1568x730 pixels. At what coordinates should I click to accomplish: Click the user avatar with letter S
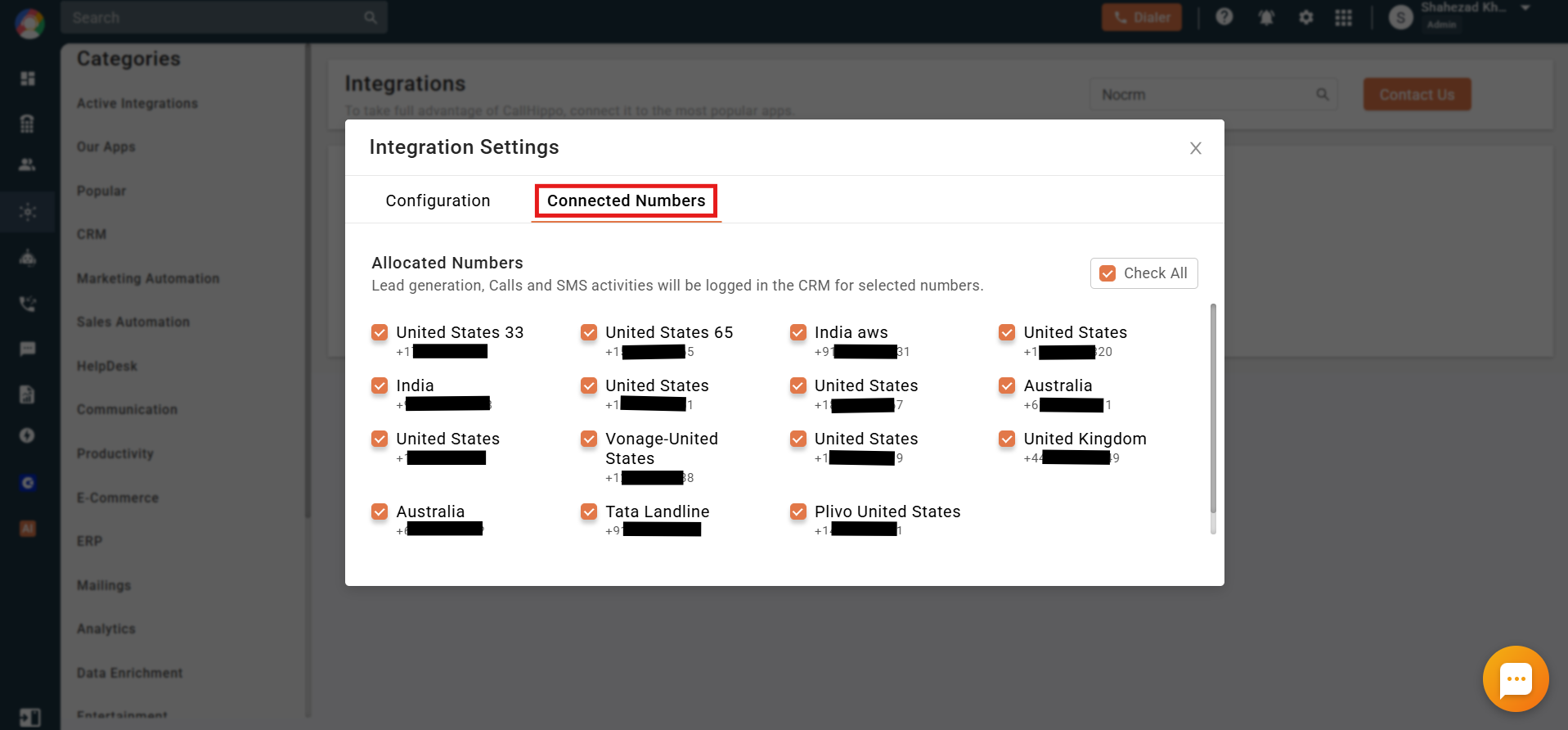click(x=1400, y=17)
